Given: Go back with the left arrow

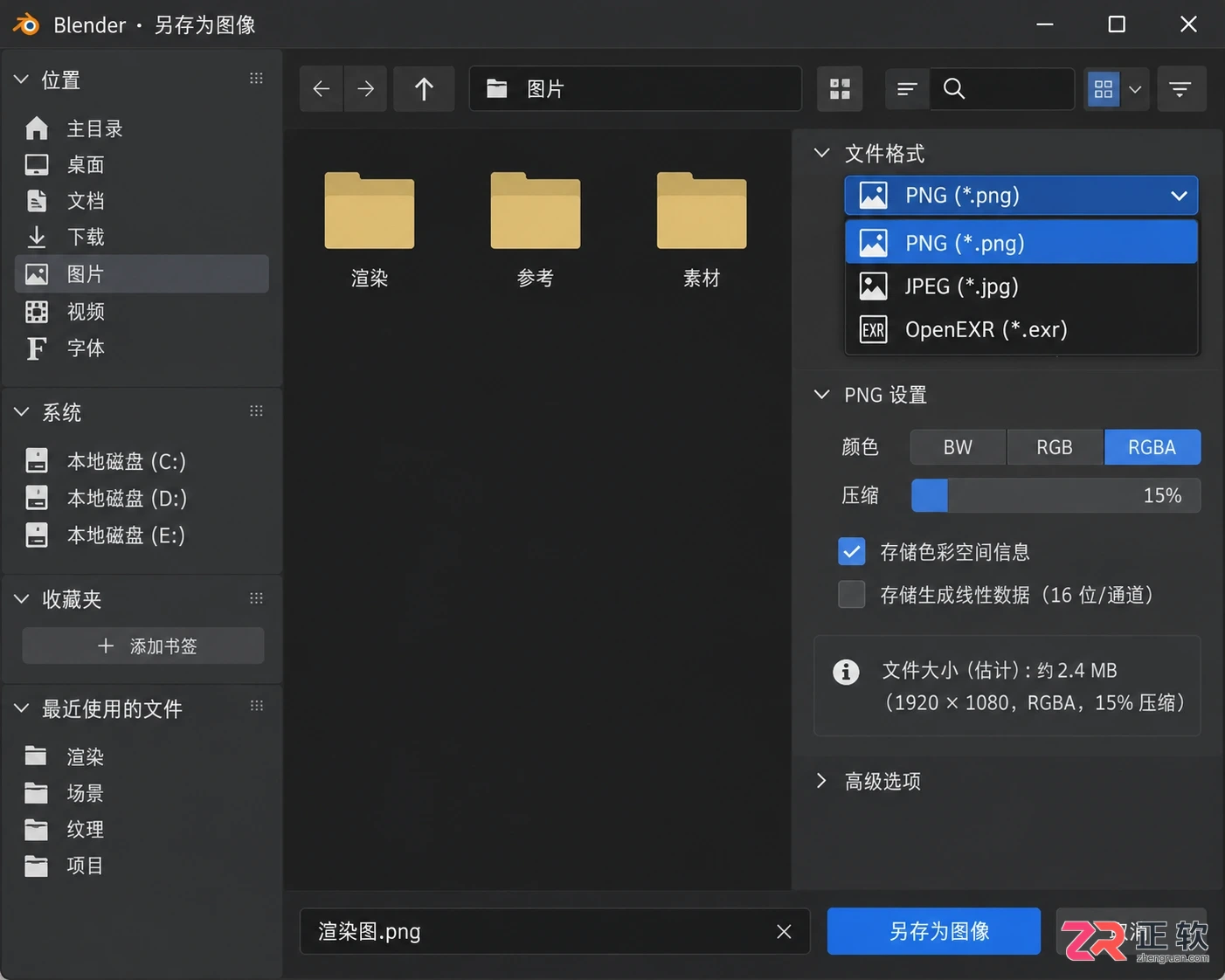Looking at the screenshot, I should click(322, 89).
